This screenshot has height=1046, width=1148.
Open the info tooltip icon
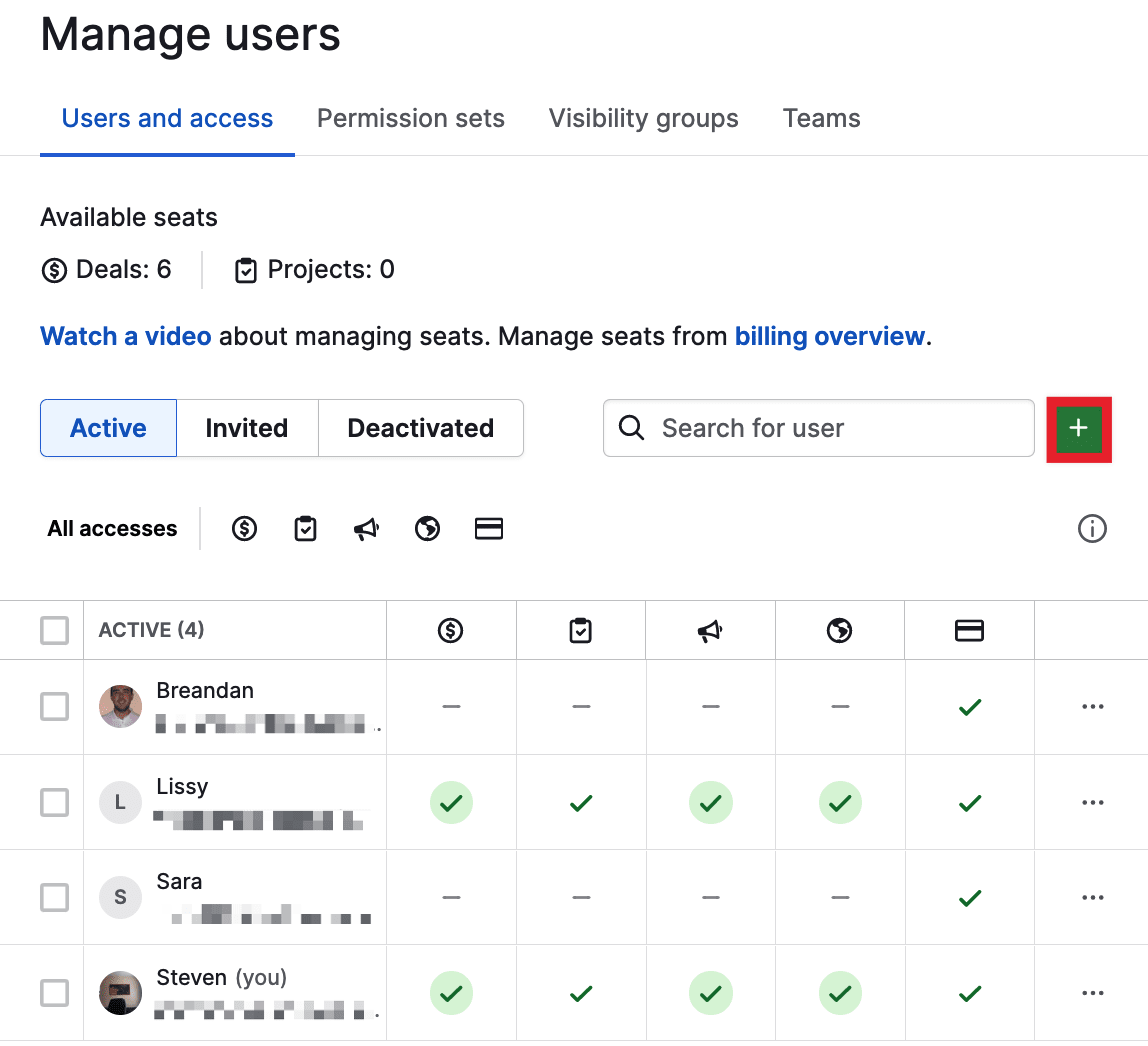click(1093, 528)
